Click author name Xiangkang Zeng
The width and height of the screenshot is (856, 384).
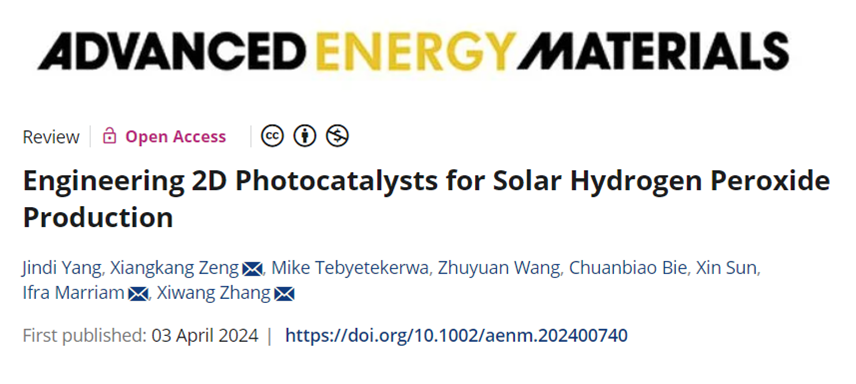point(175,268)
